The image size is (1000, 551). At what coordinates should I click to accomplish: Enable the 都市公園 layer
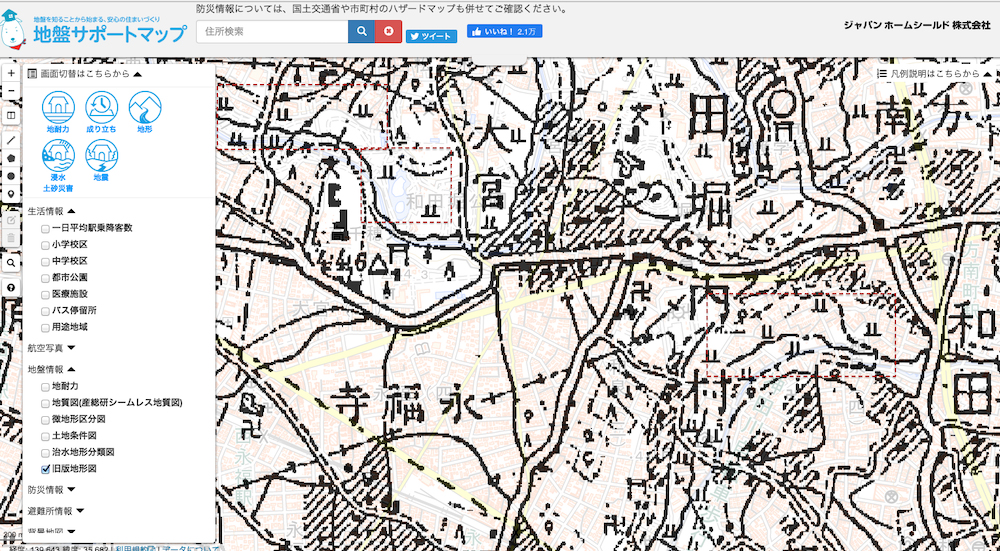coord(45,278)
